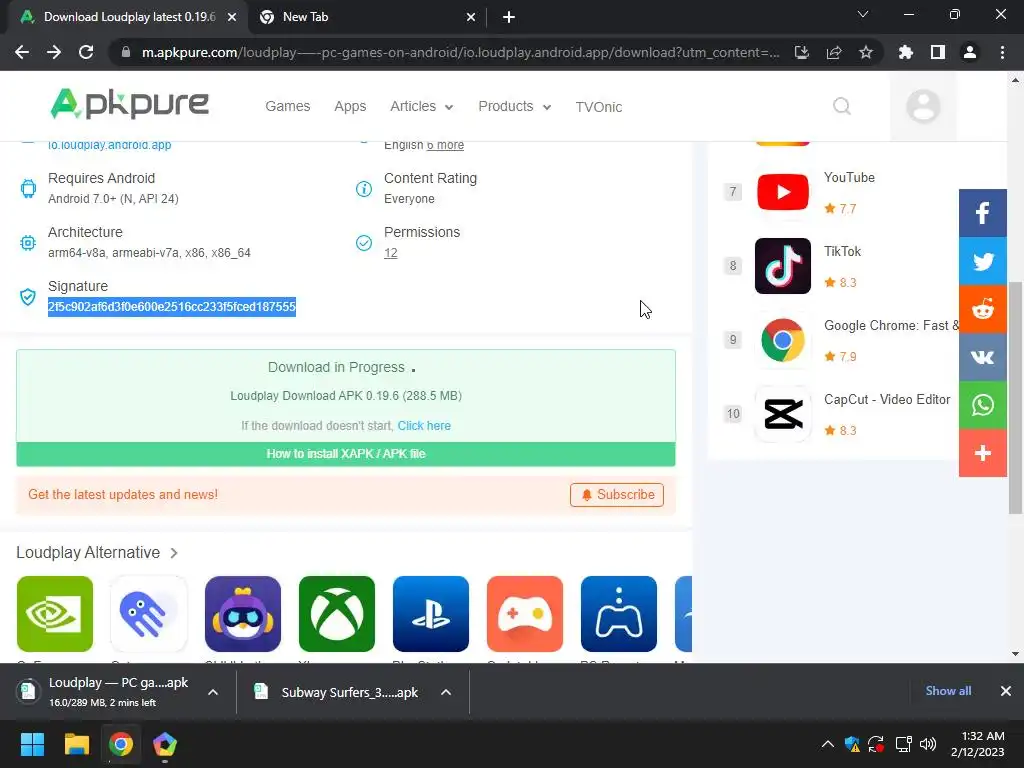This screenshot has width=1024, height=768.
Task: Share page on Reddit
Action: pyautogui.click(x=982, y=309)
